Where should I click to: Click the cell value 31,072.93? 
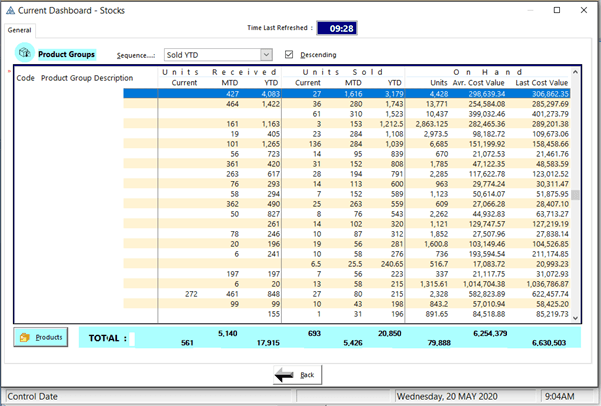552,274
